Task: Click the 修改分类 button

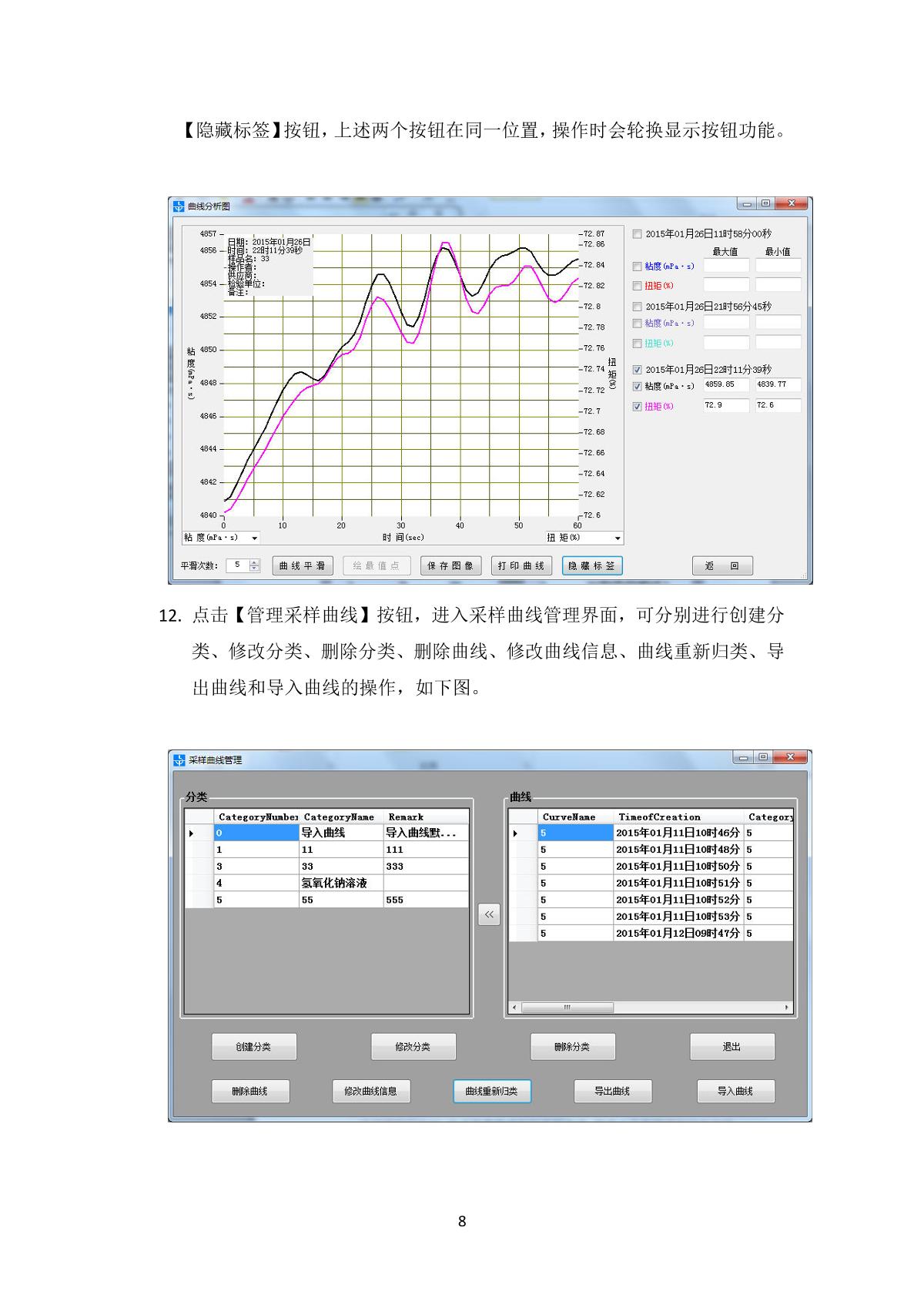Action: tap(413, 1047)
